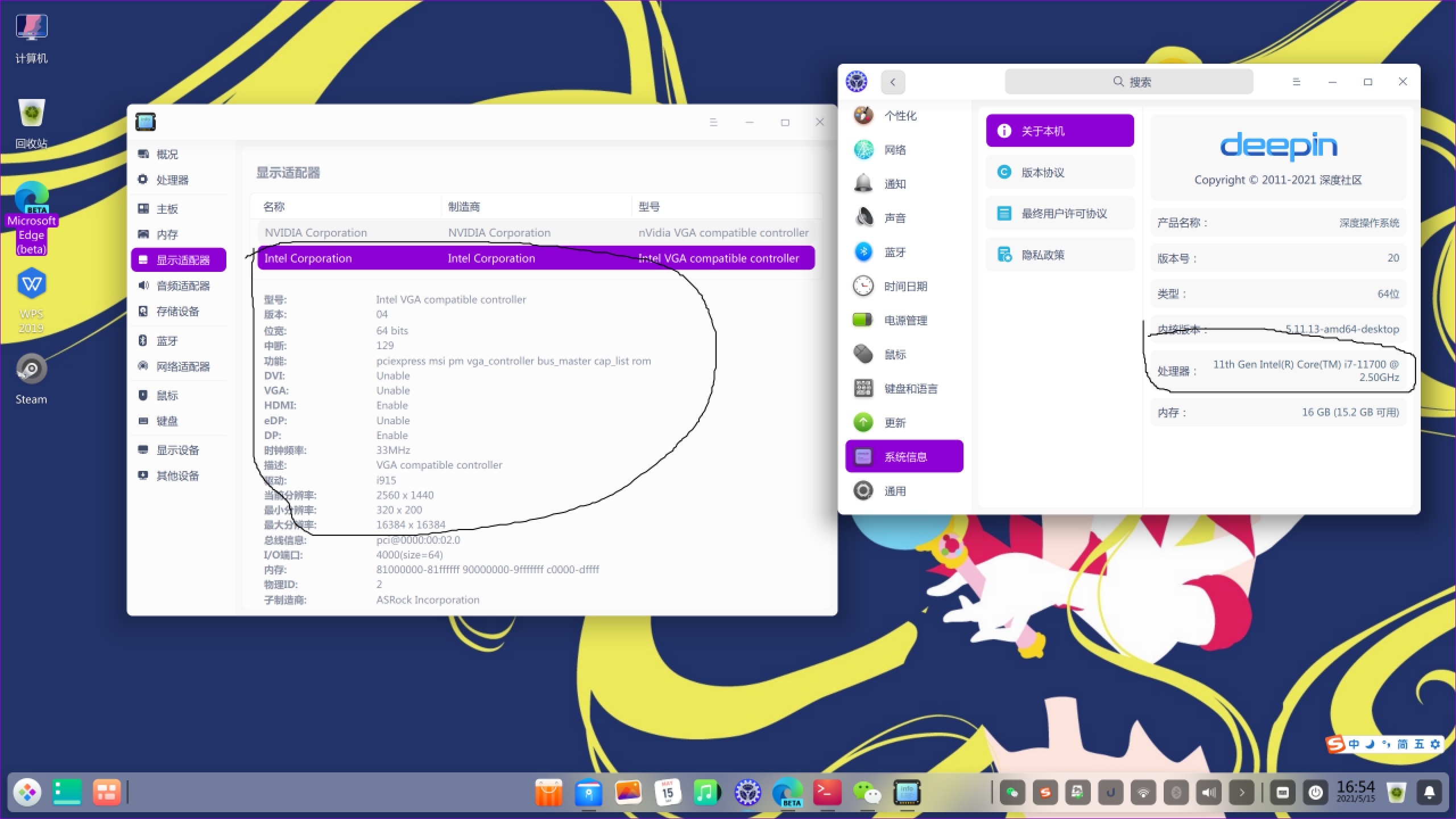Launch WeChat from the dock

(866, 792)
